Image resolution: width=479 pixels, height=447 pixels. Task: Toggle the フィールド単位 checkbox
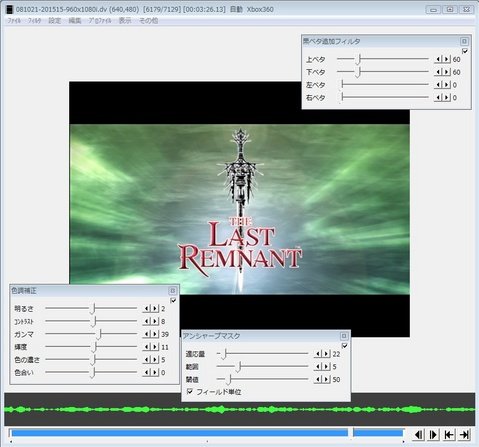click(x=190, y=391)
